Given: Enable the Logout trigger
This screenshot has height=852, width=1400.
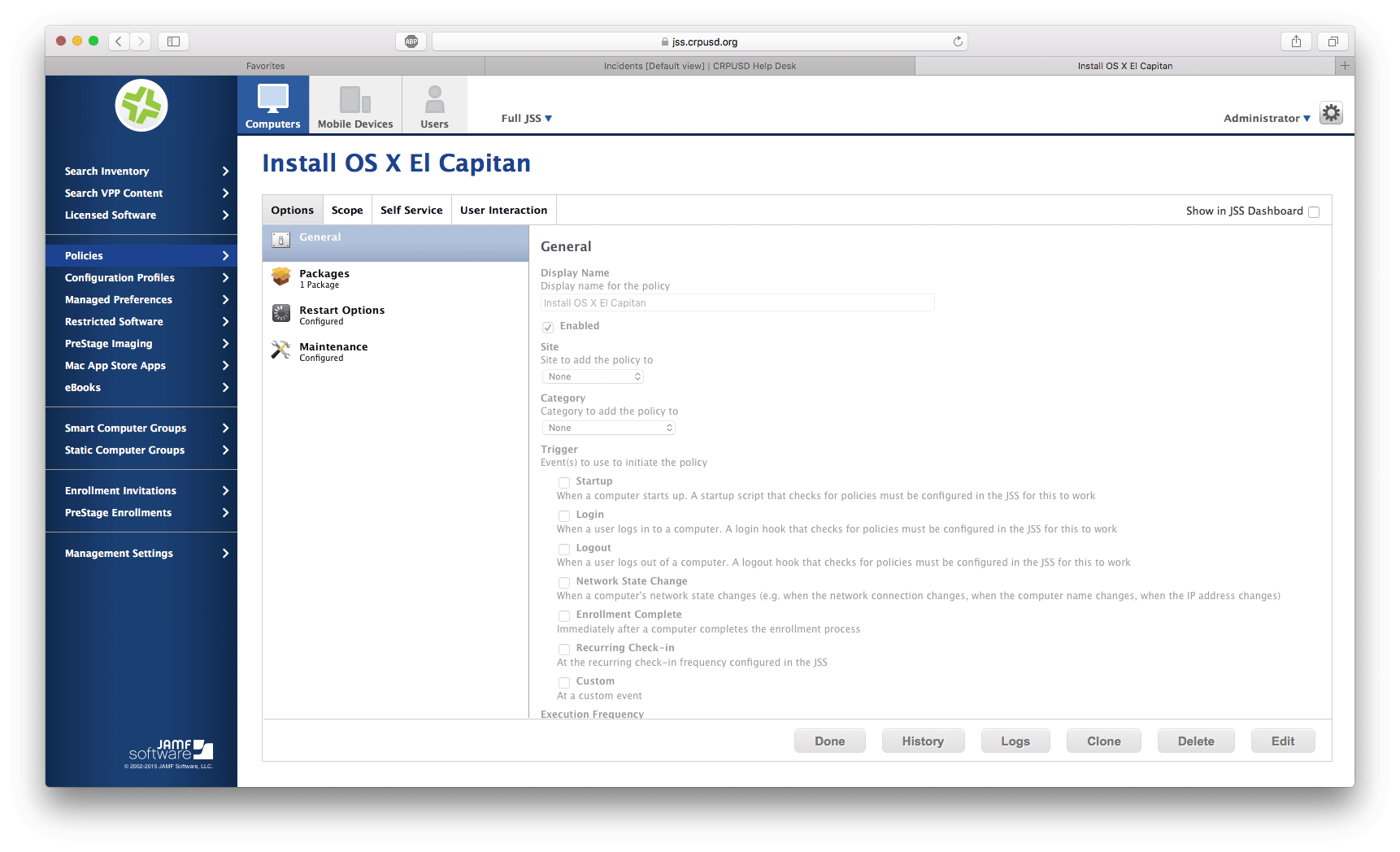Looking at the screenshot, I should [x=563, y=549].
